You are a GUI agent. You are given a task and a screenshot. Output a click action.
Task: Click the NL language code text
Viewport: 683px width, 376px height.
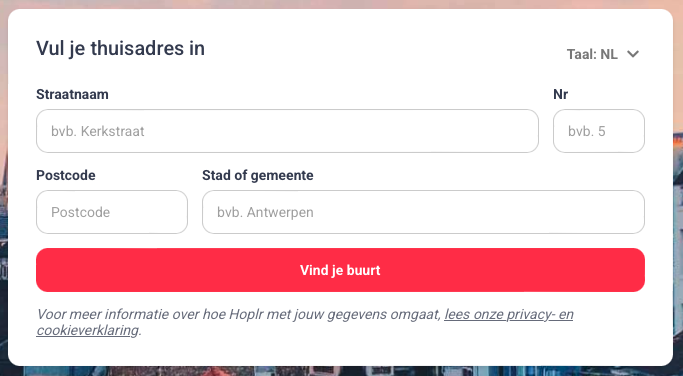(609, 54)
